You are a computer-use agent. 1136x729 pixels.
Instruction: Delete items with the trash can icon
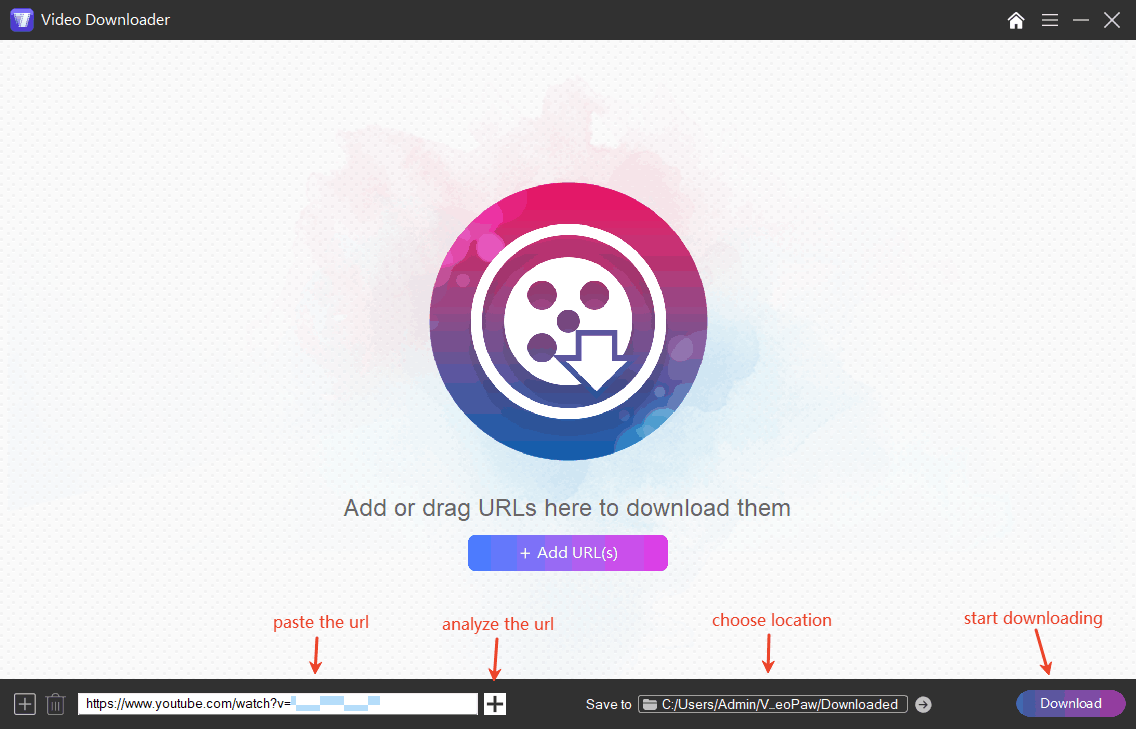point(56,704)
